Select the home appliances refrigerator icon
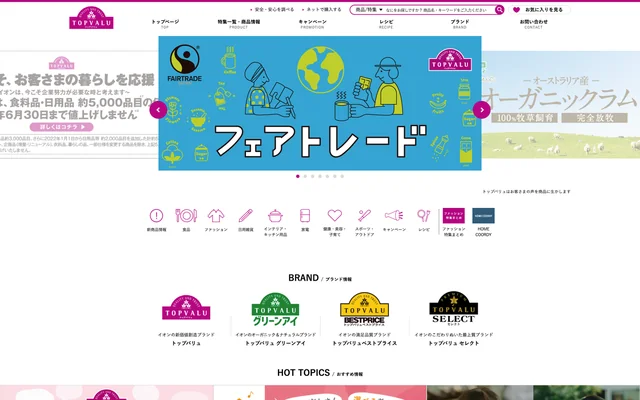This screenshot has height=400, width=640. pos(305,216)
